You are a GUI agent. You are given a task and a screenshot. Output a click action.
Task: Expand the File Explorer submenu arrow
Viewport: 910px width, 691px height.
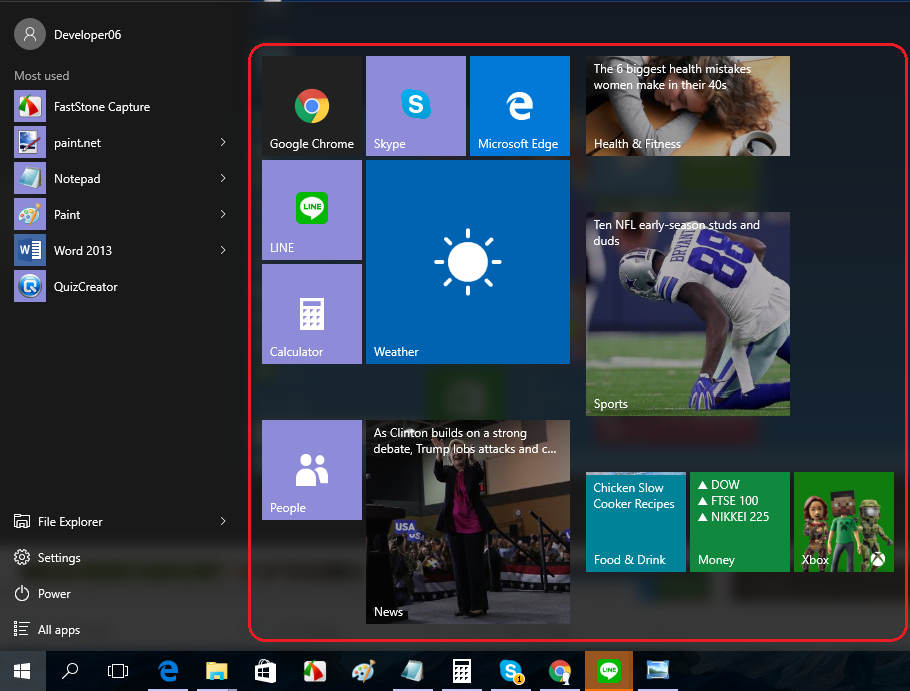(223, 522)
